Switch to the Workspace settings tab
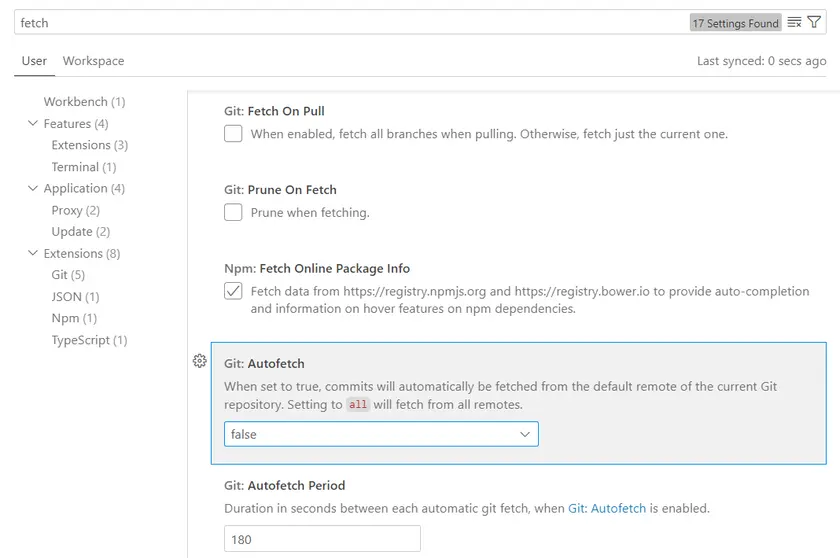The width and height of the screenshot is (840, 558). click(93, 61)
